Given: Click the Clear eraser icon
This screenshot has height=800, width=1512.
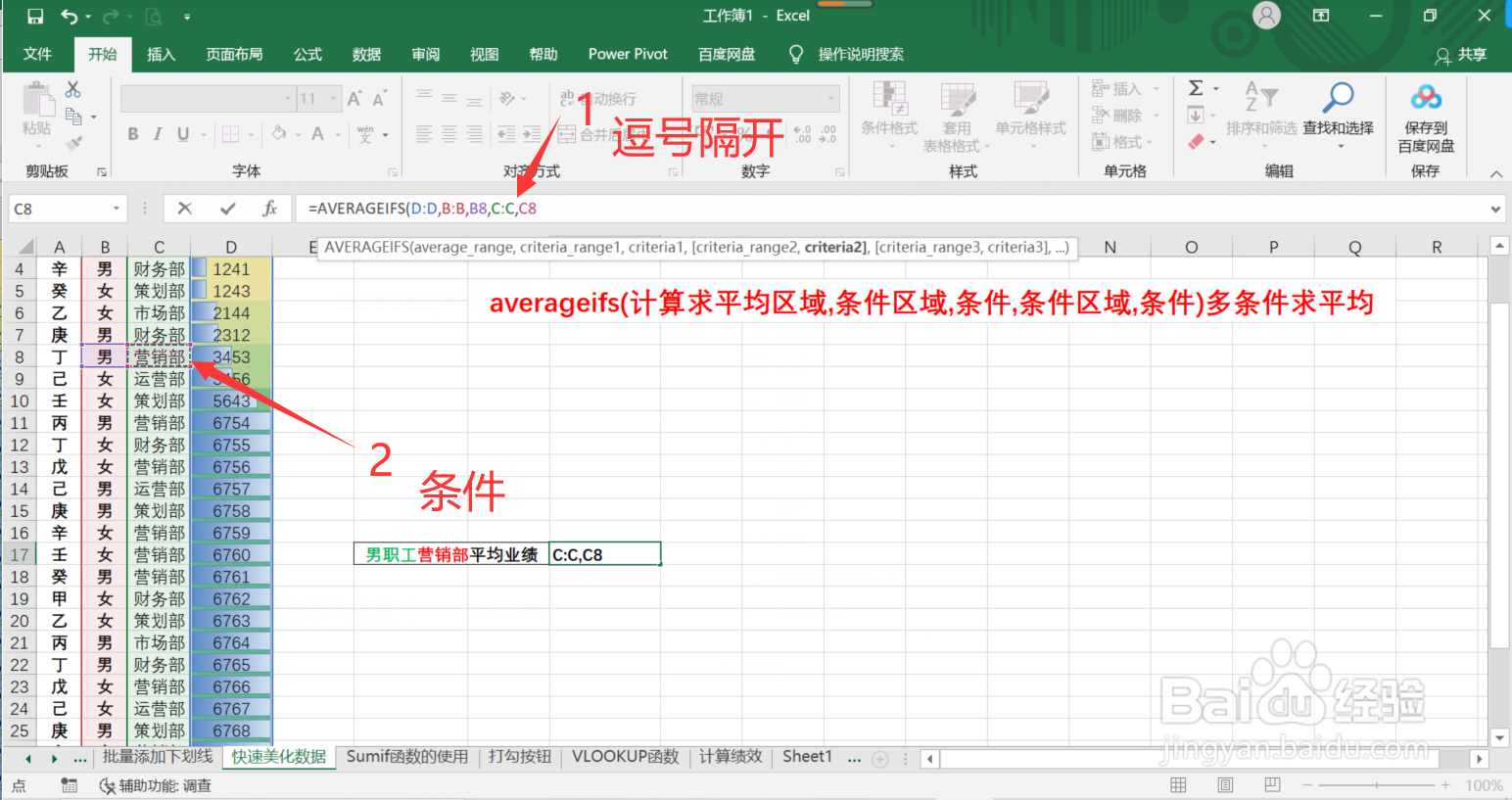Looking at the screenshot, I should tap(1196, 142).
